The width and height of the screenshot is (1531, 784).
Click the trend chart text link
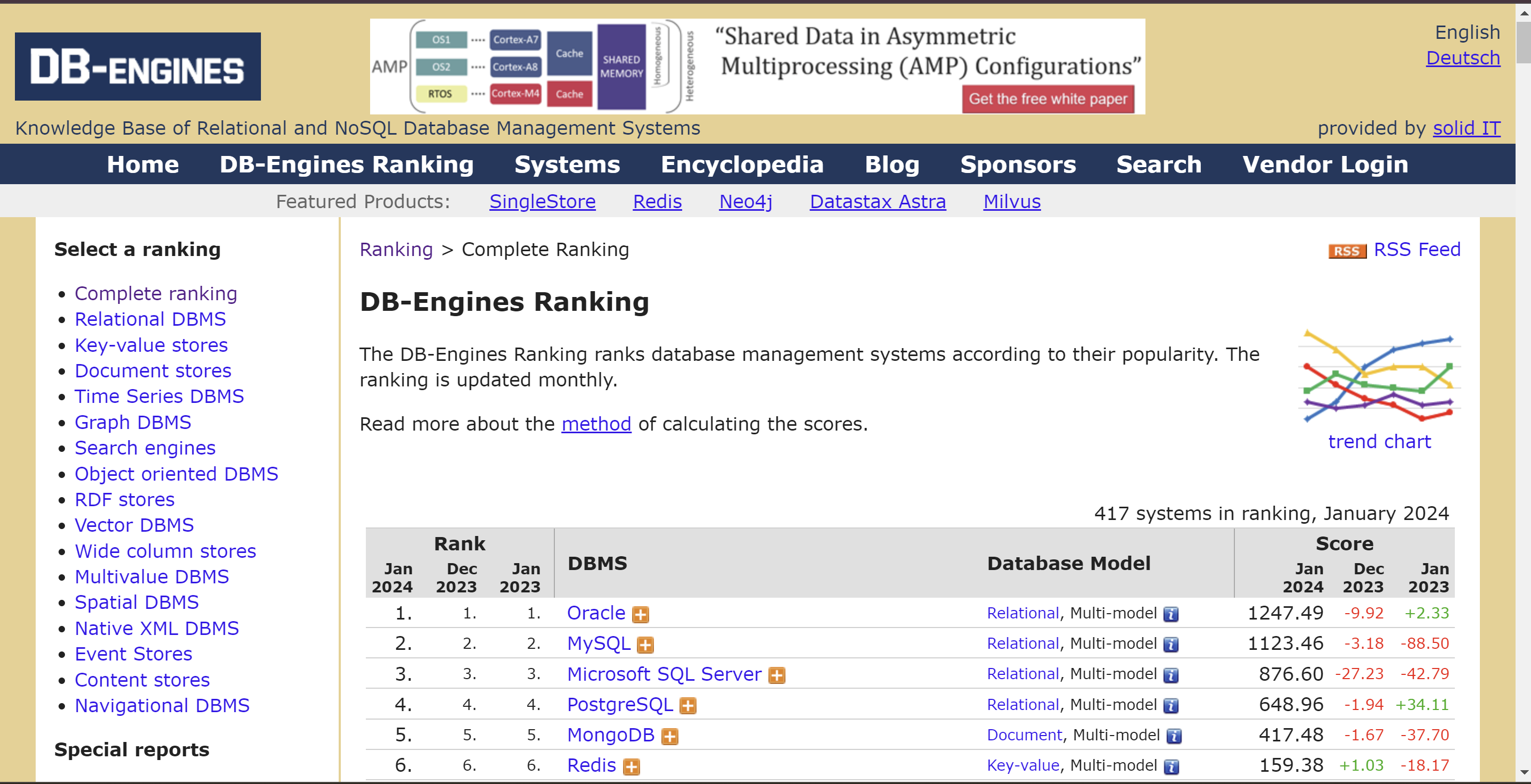pos(1379,442)
